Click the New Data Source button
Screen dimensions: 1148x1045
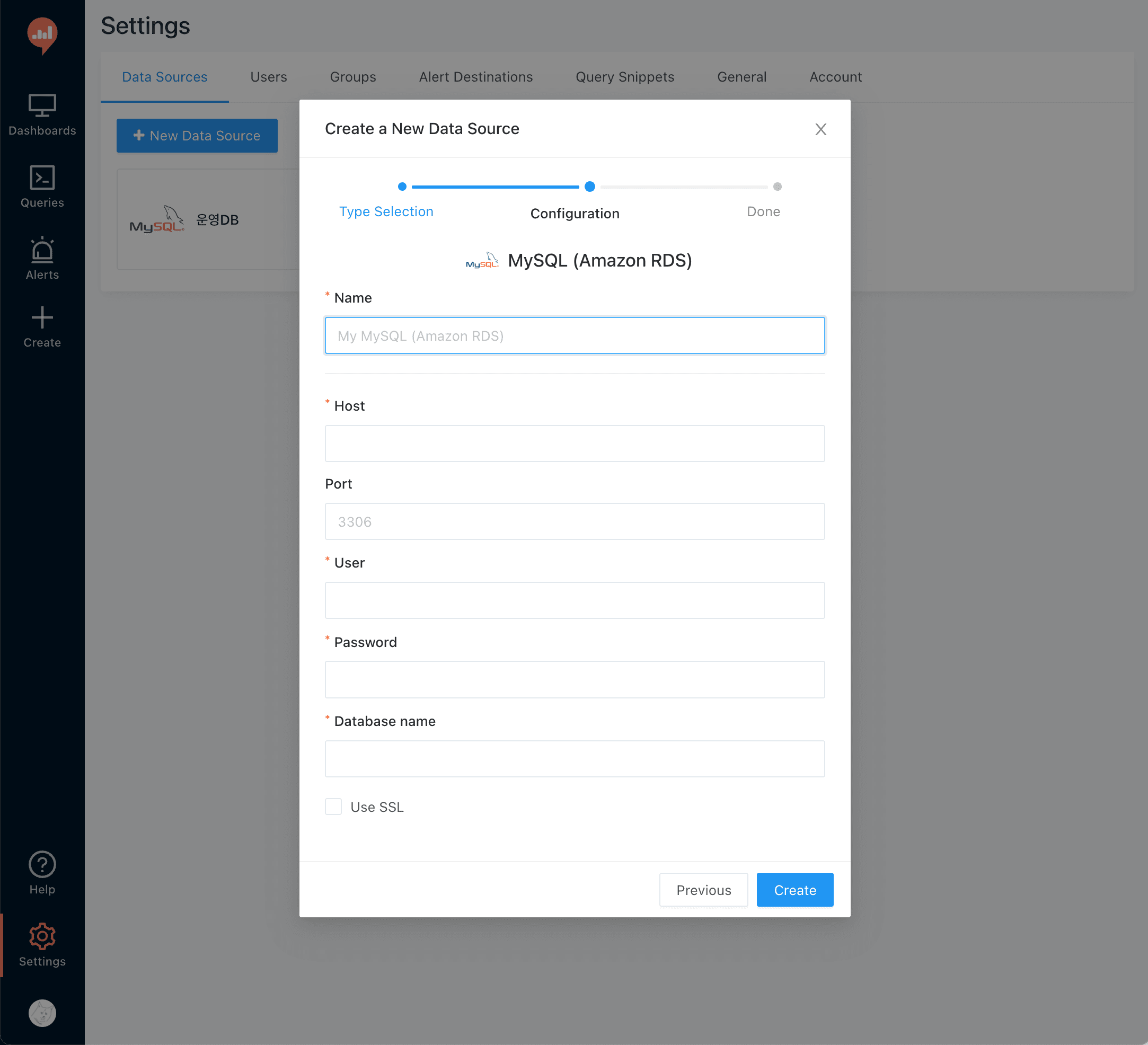pyautogui.click(x=197, y=136)
